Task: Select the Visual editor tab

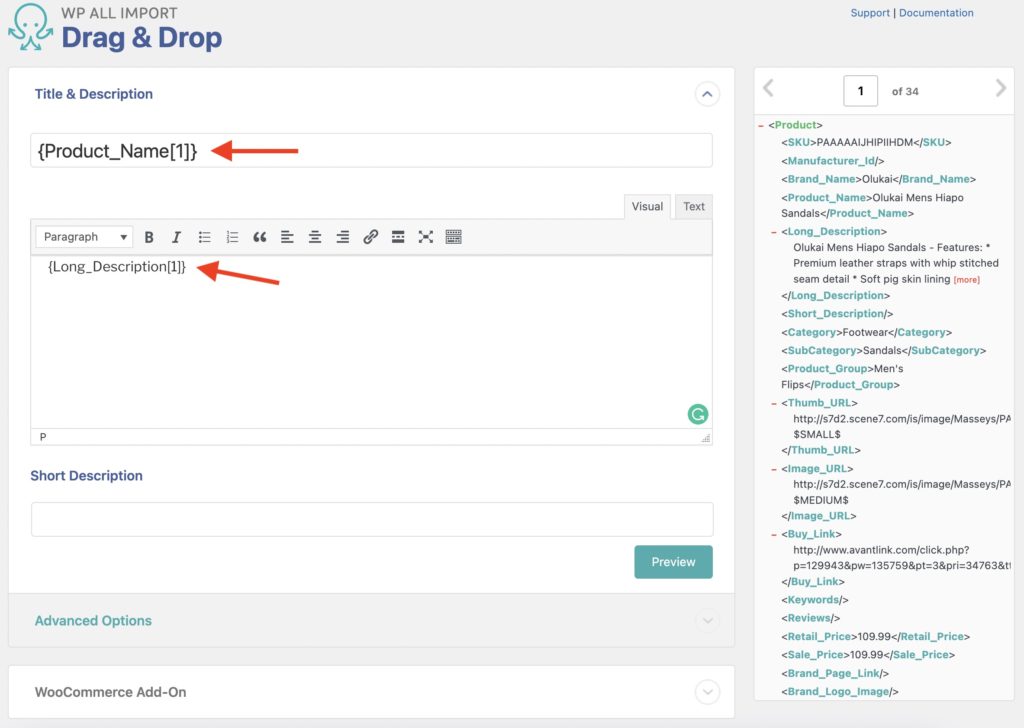Action: (647, 206)
